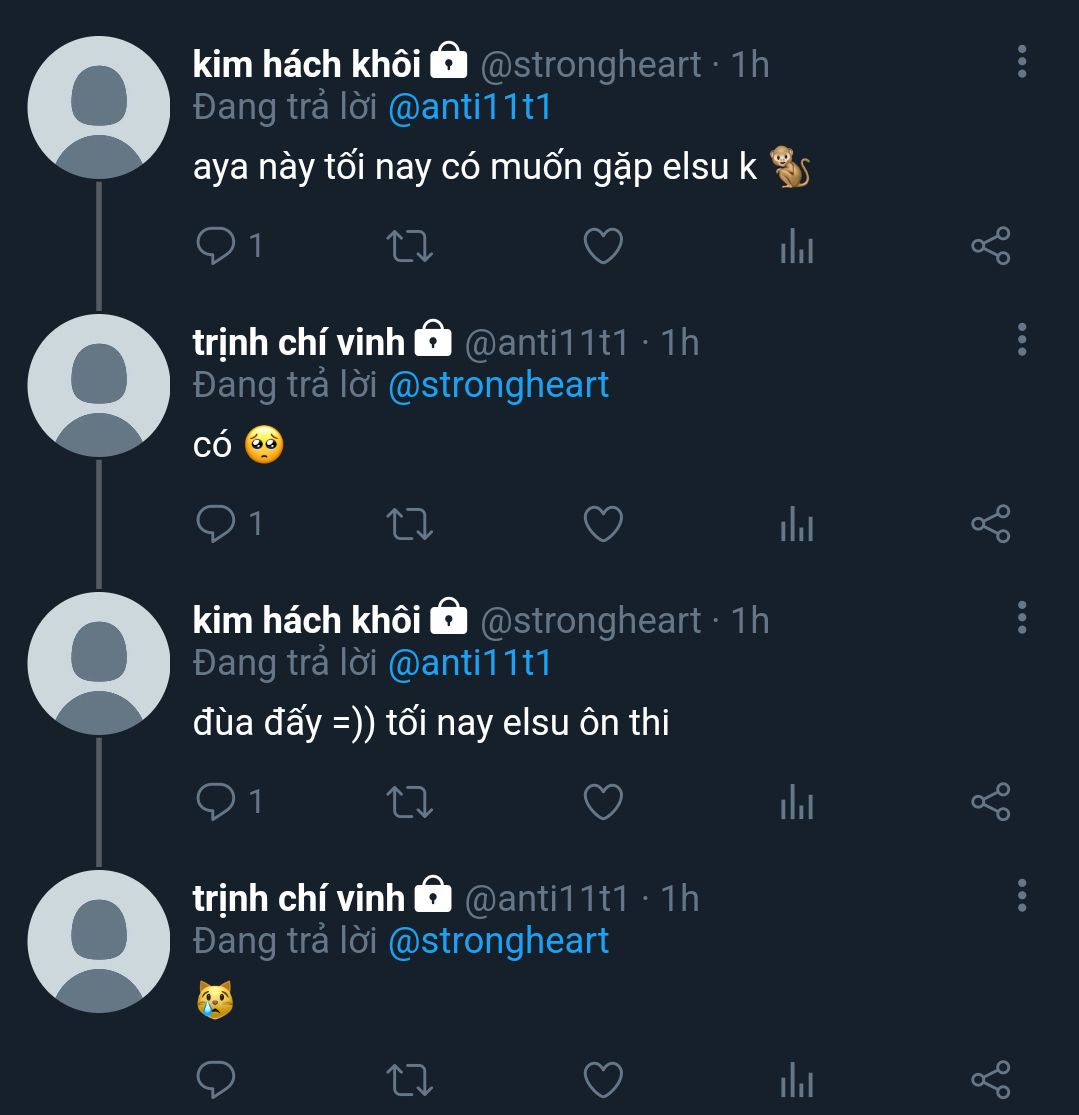The width and height of the screenshot is (1079, 1115).
Task: Open kim hách khôi profile avatar at top
Action: tap(98, 107)
